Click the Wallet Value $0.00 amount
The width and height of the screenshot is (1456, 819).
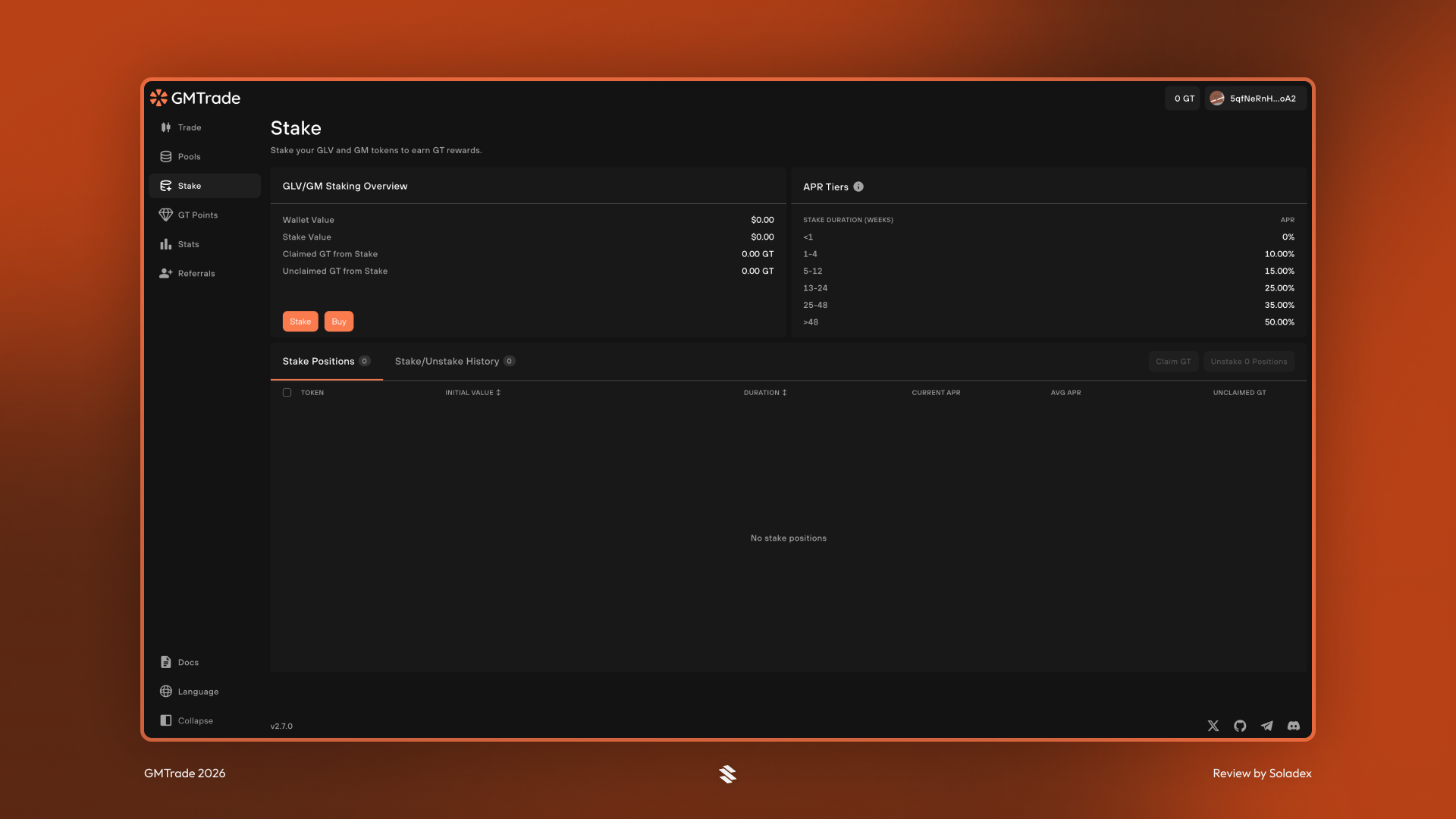(x=762, y=220)
